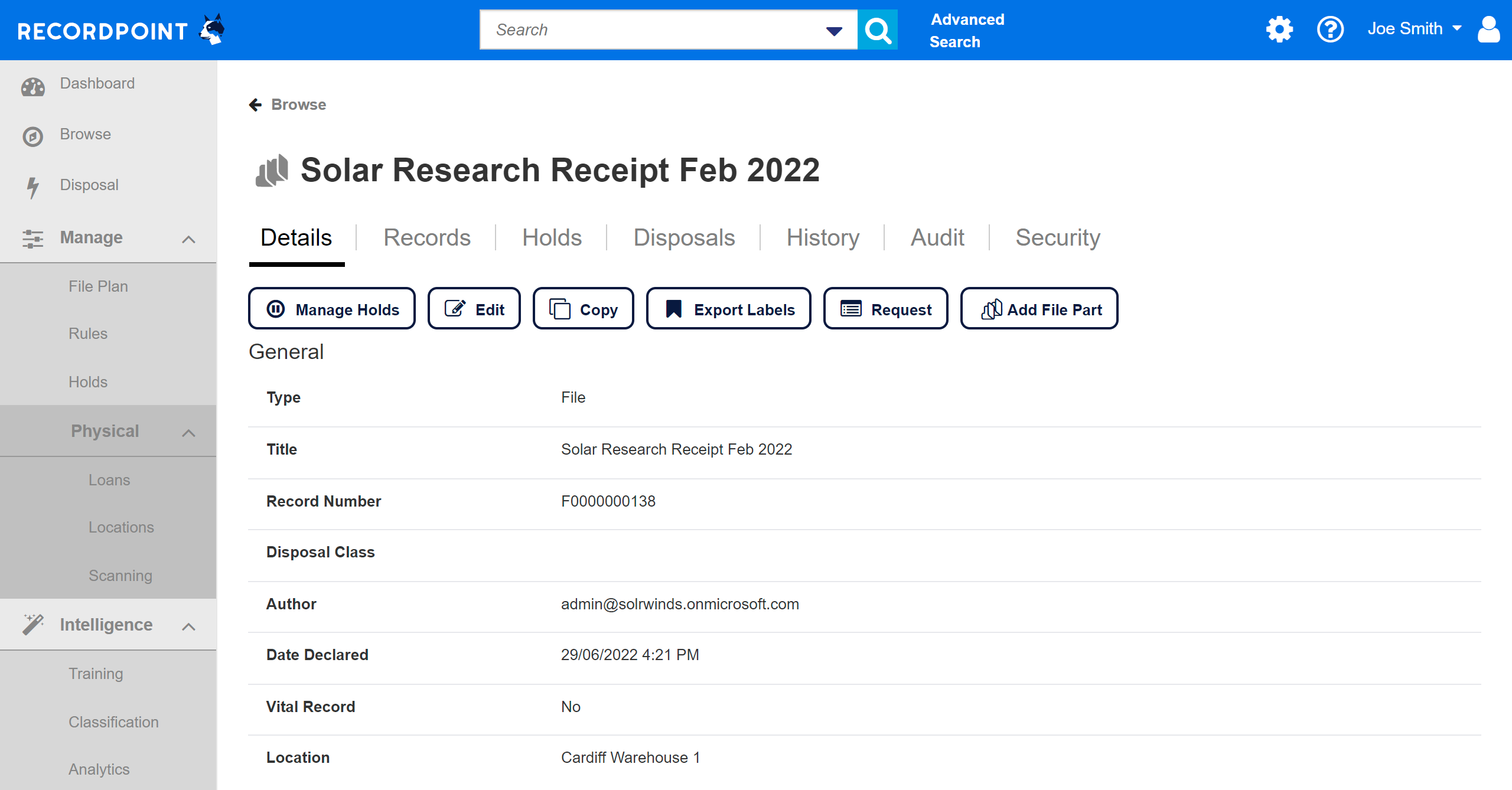This screenshot has height=790, width=1512.
Task: Select the Details tab
Action: click(x=296, y=237)
